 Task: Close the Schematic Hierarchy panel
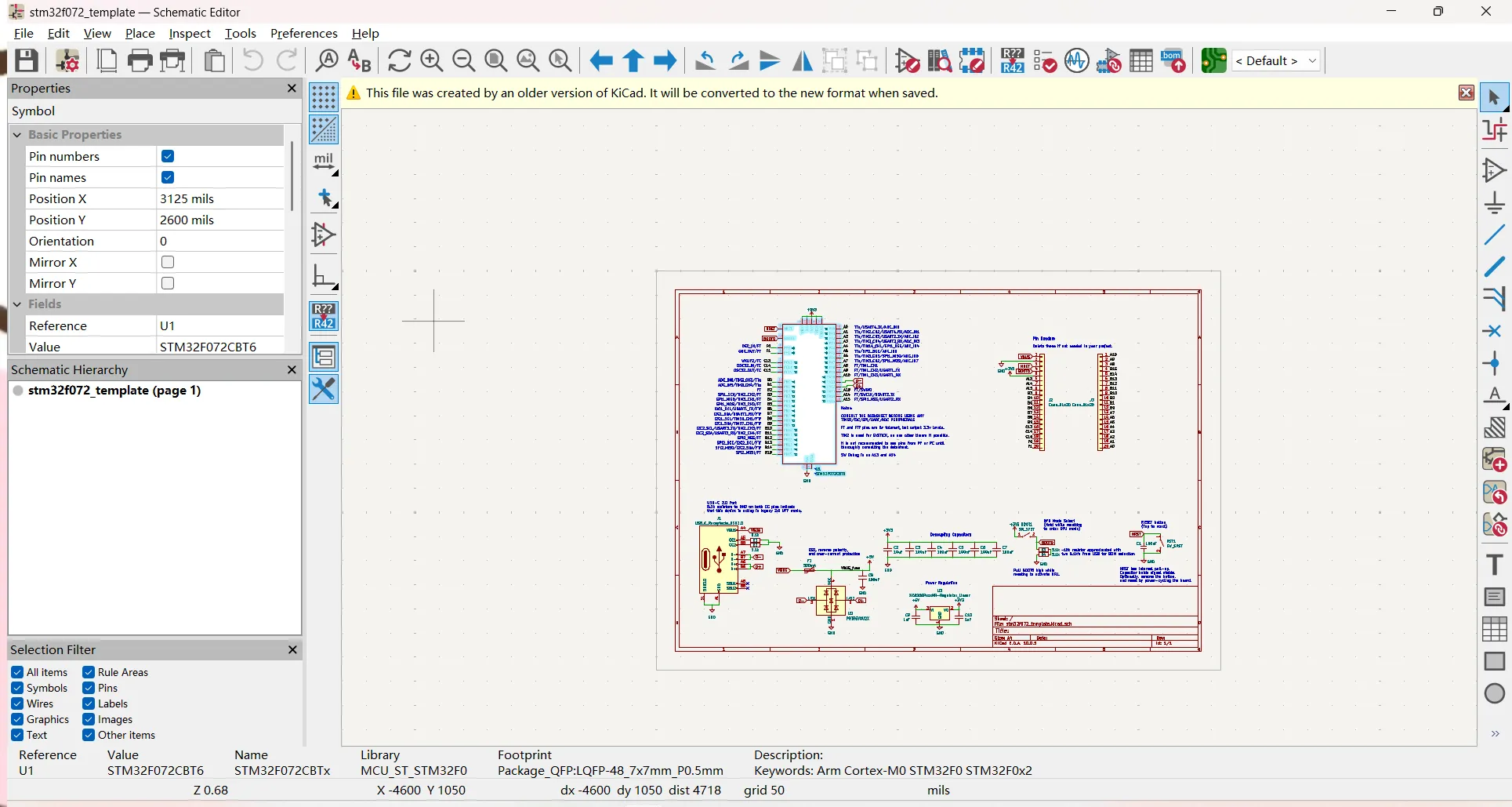click(292, 369)
